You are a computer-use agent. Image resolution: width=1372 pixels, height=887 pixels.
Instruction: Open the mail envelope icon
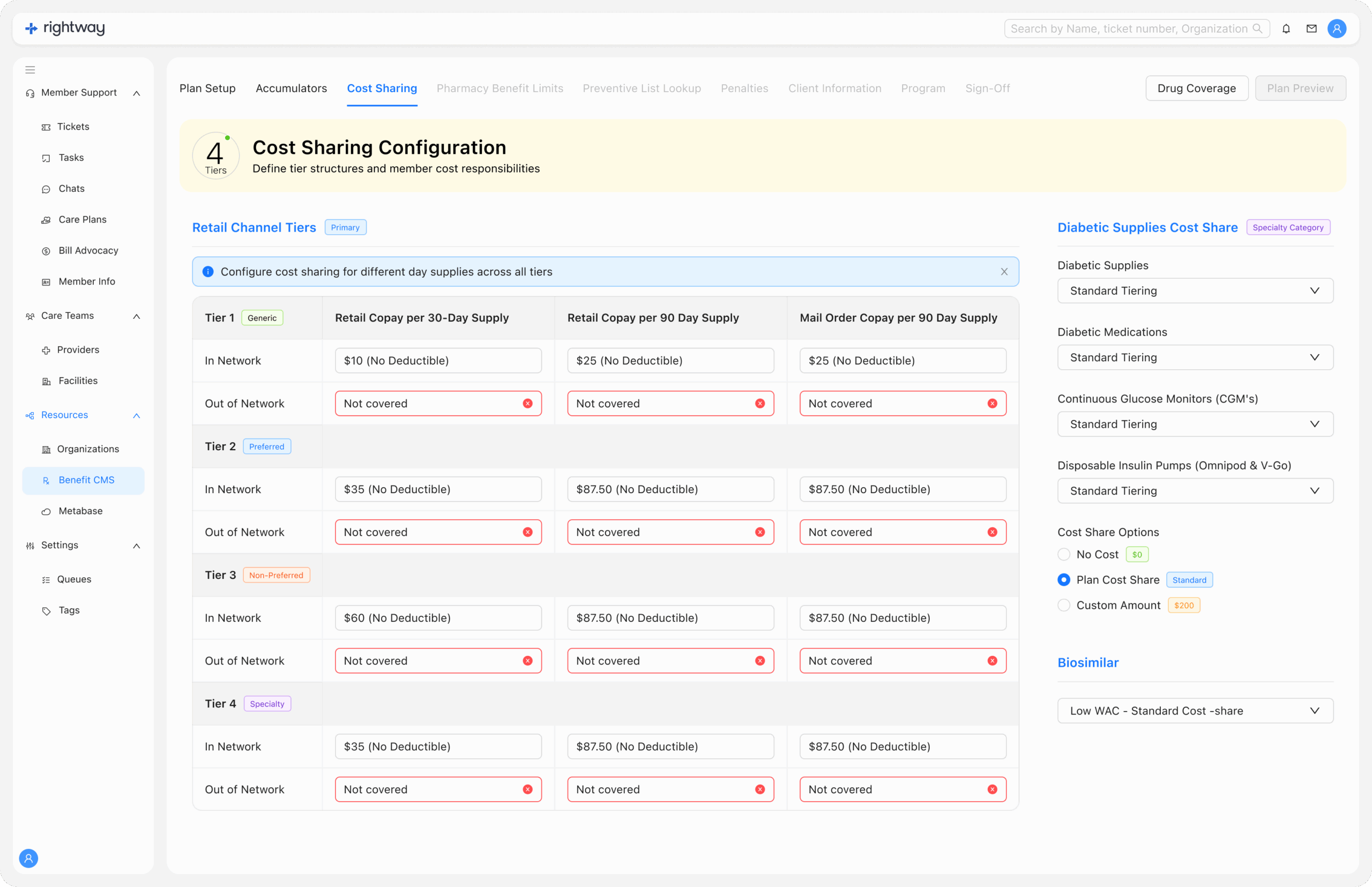(1311, 29)
